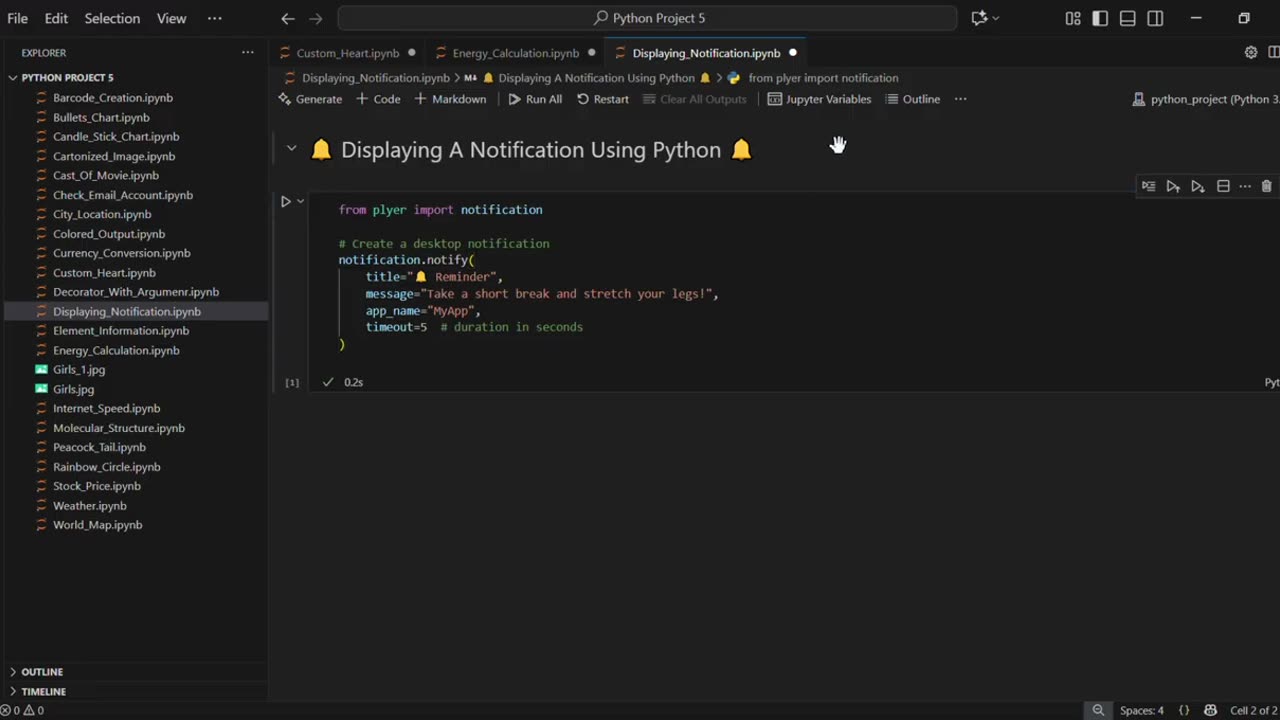
Task: Open Currency_Conversion.ipynb file
Action: pos(121,253)
